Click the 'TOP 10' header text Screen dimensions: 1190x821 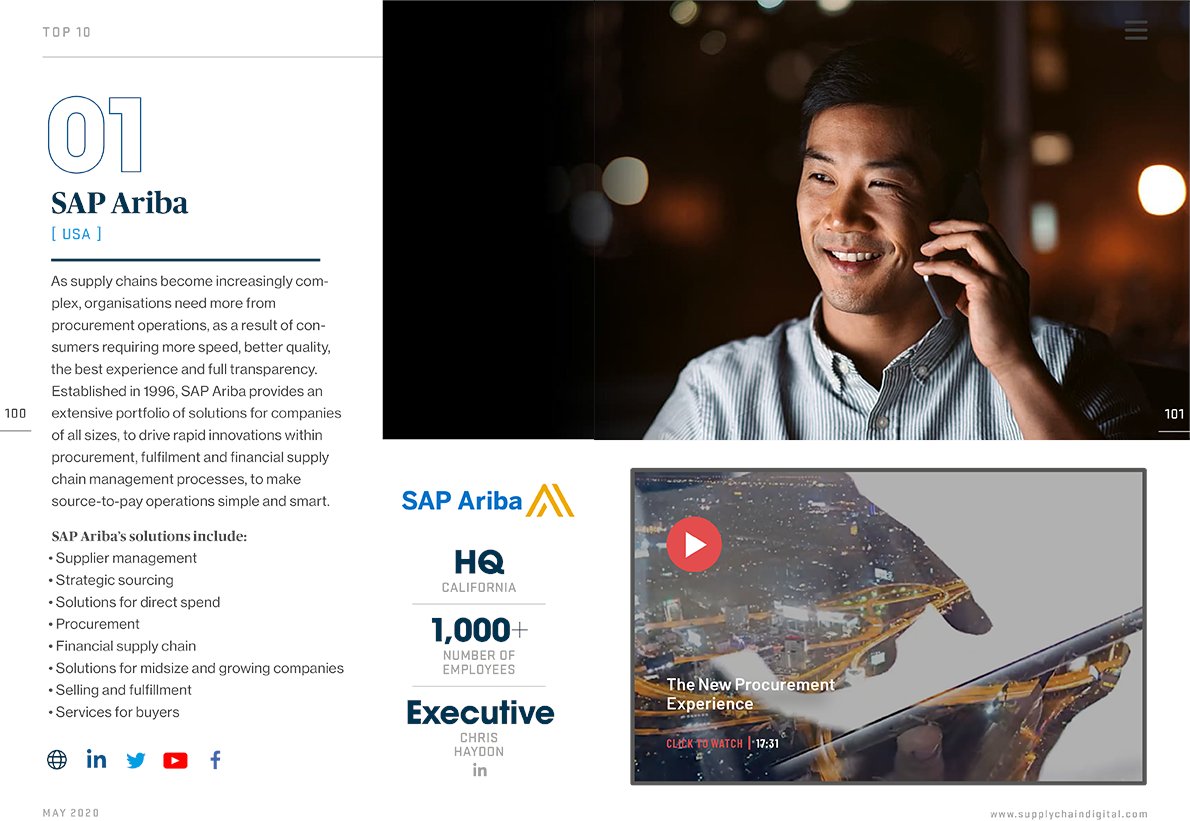pyautogui.click(x=67, y=32)
